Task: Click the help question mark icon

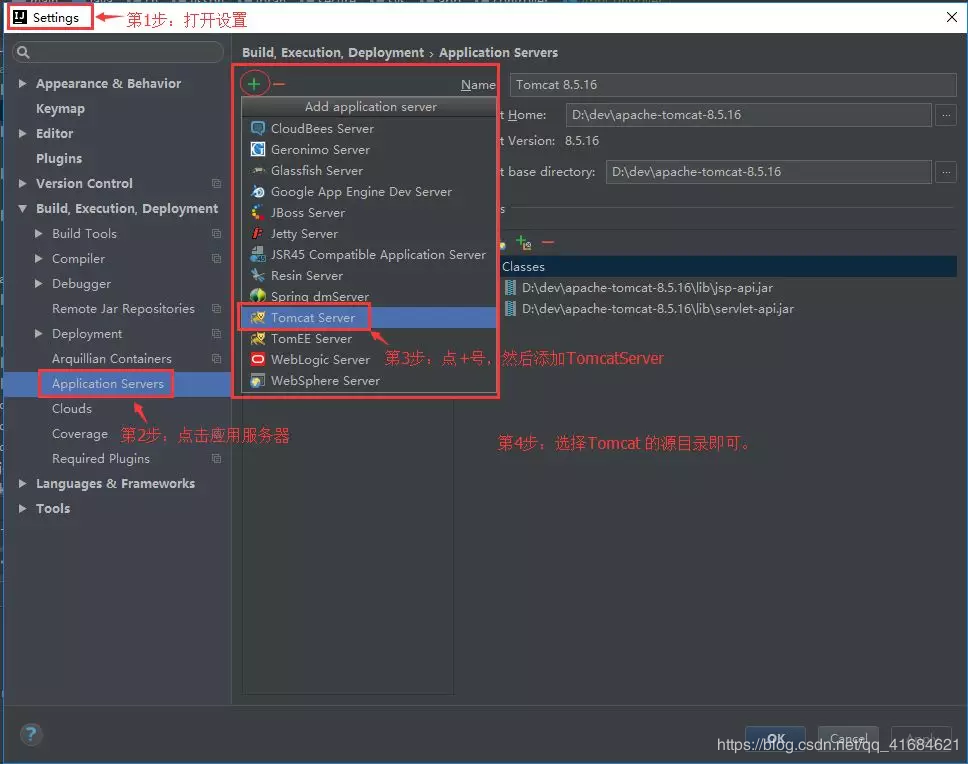Action: (x=31, y=734)
